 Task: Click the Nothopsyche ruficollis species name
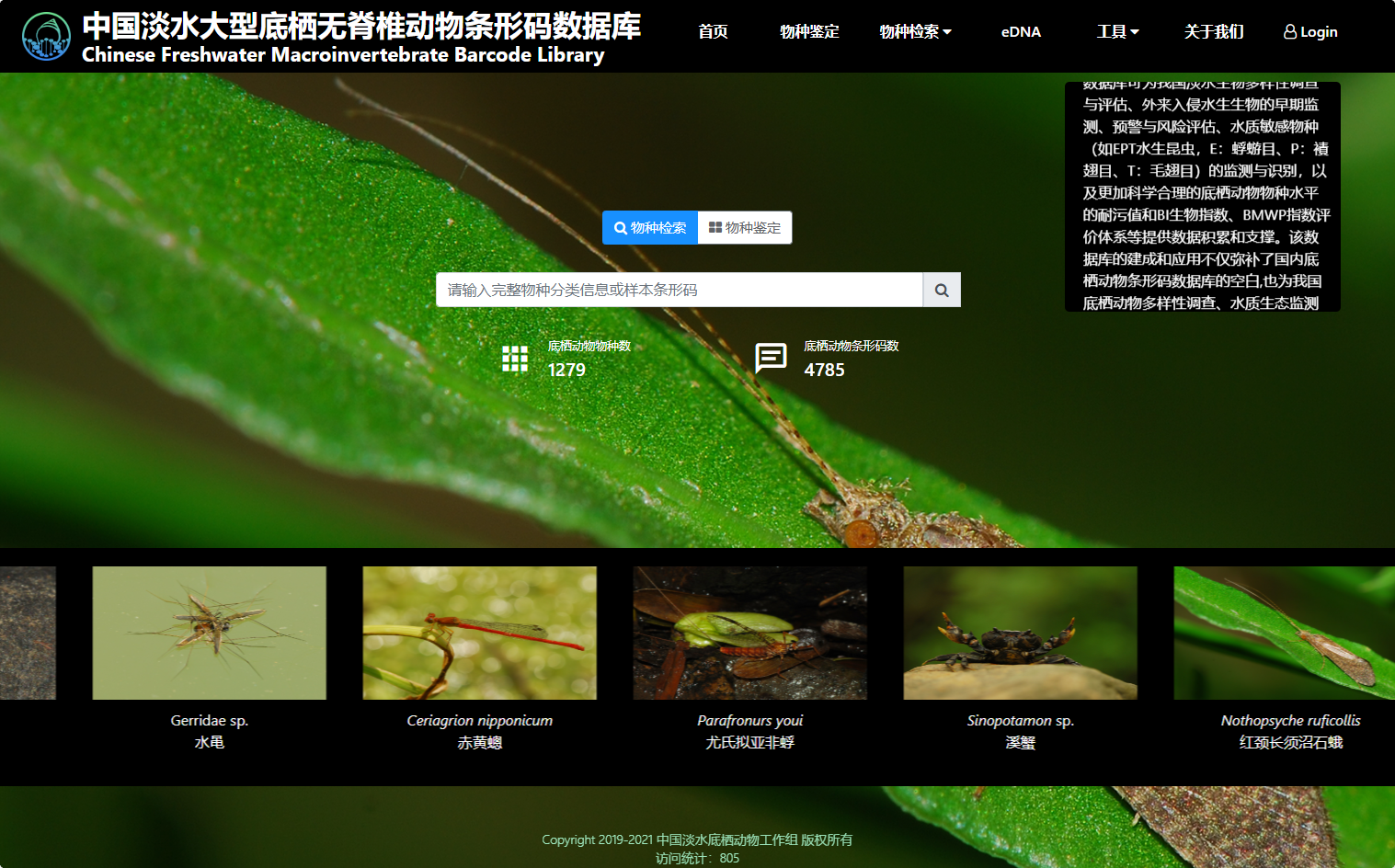tap(1291, 721)
